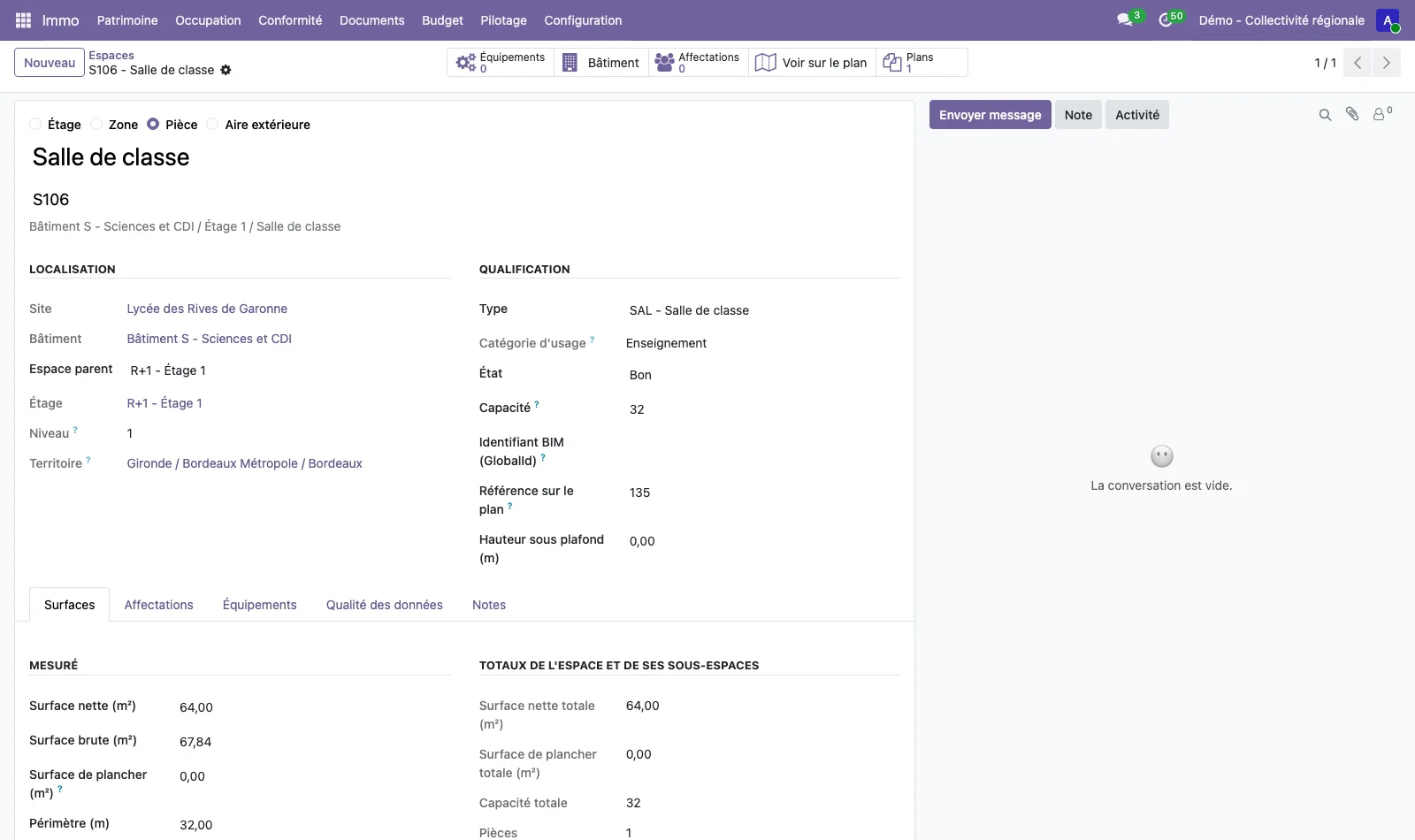Select the Aire extérieure radio button

click(212, 124)
